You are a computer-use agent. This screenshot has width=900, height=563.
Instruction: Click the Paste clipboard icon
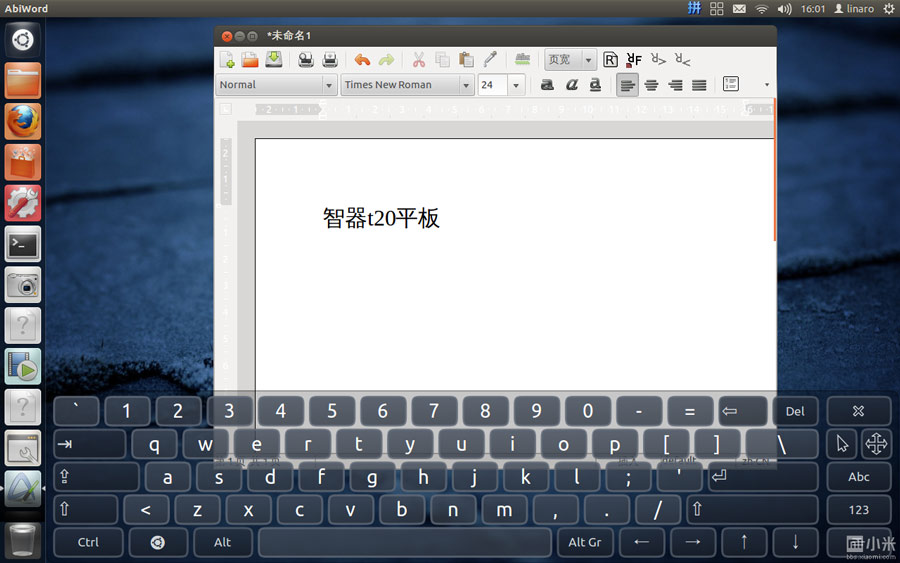[466, 60]
